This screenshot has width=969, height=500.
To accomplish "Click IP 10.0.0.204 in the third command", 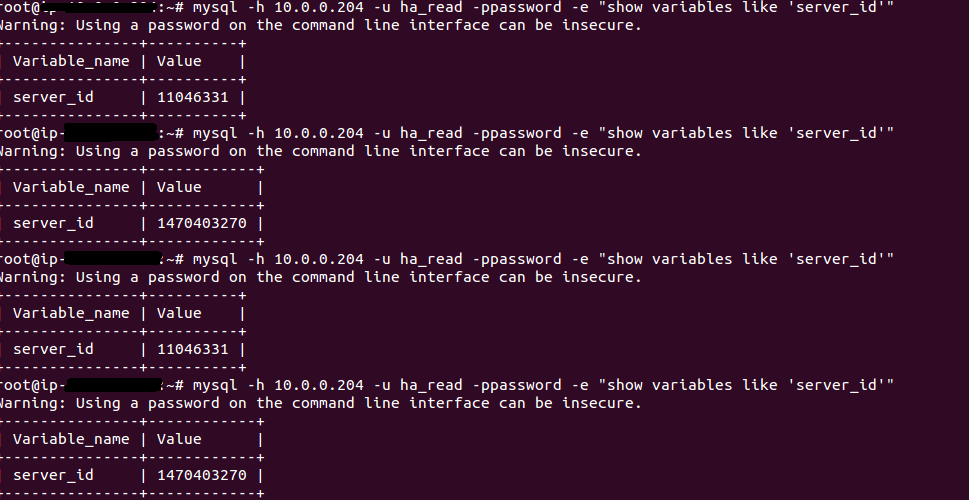I will pos(319,259).
